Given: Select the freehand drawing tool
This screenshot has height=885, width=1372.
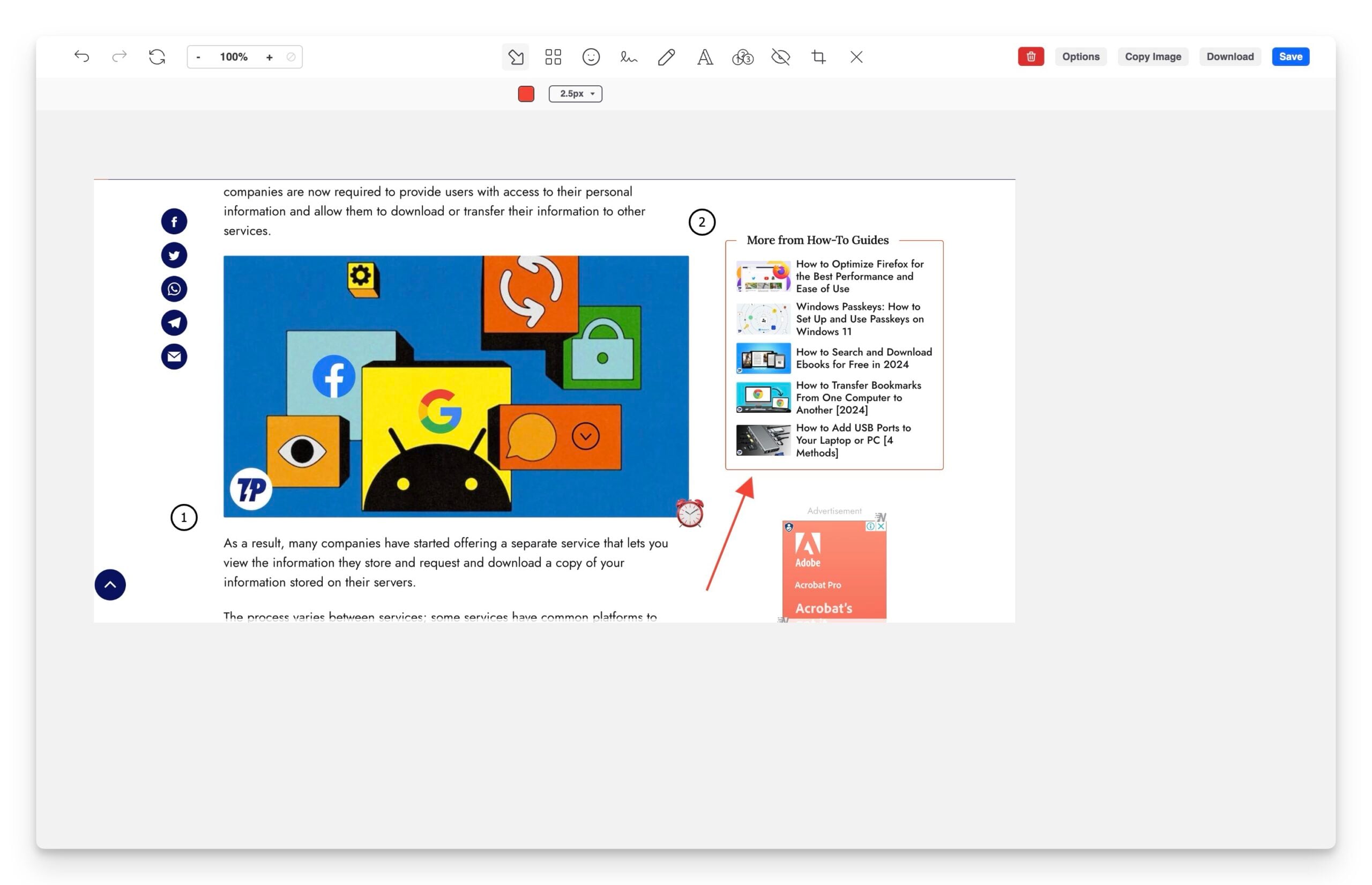Looking at the screenshot, I should click(628, 57).
